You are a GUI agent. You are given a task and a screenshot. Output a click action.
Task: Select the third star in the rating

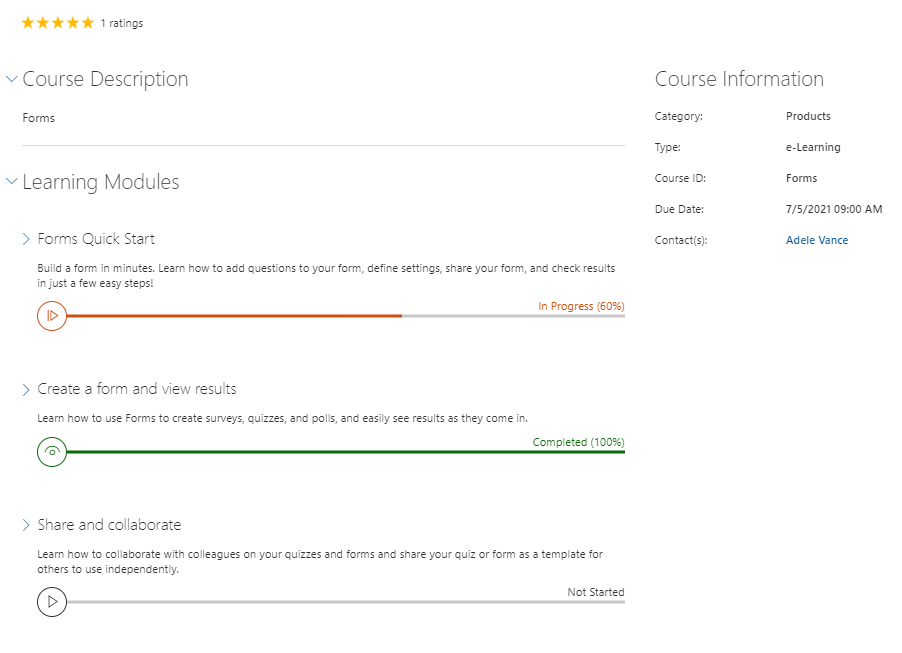[57, 22]
